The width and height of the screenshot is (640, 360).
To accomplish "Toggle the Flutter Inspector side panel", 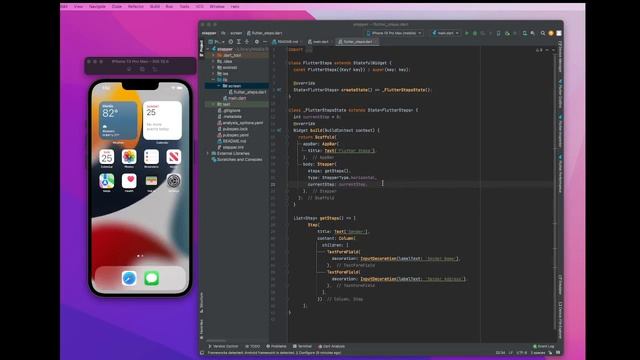I will click(560, 132).
